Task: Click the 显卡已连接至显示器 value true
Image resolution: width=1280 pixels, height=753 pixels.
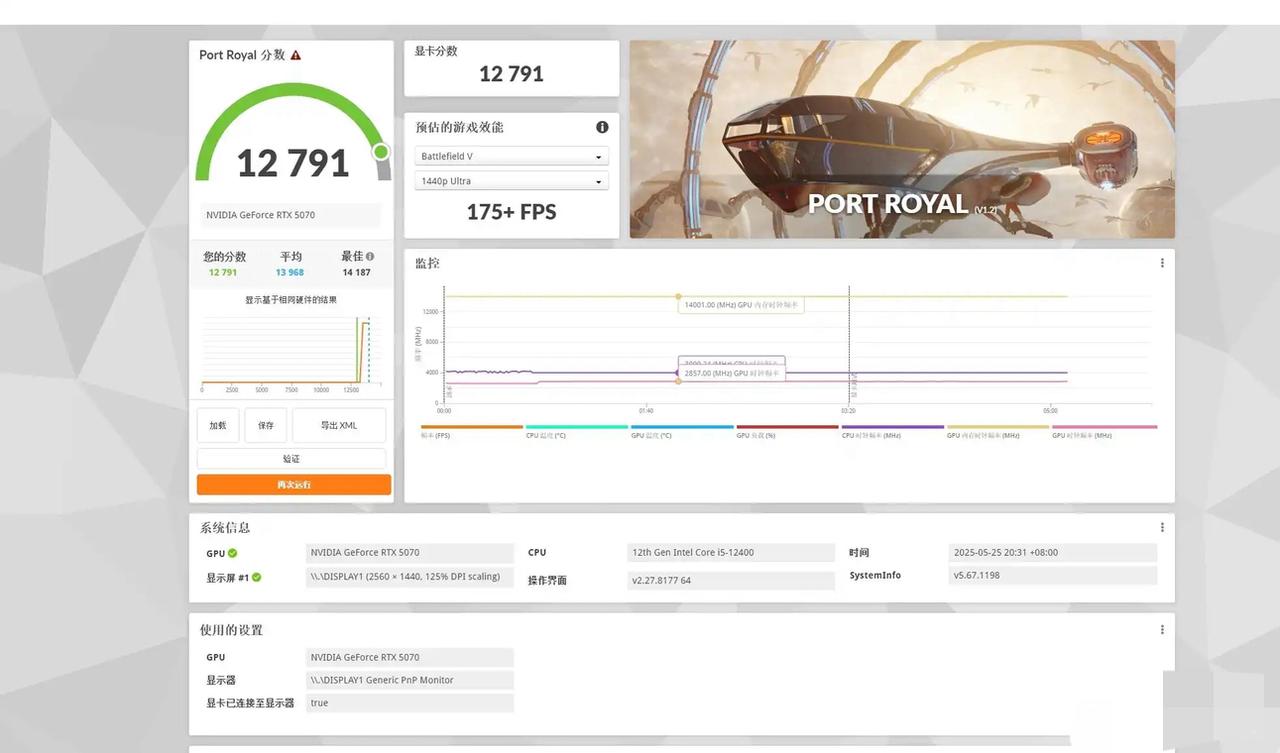Action: tap(410, 703)
